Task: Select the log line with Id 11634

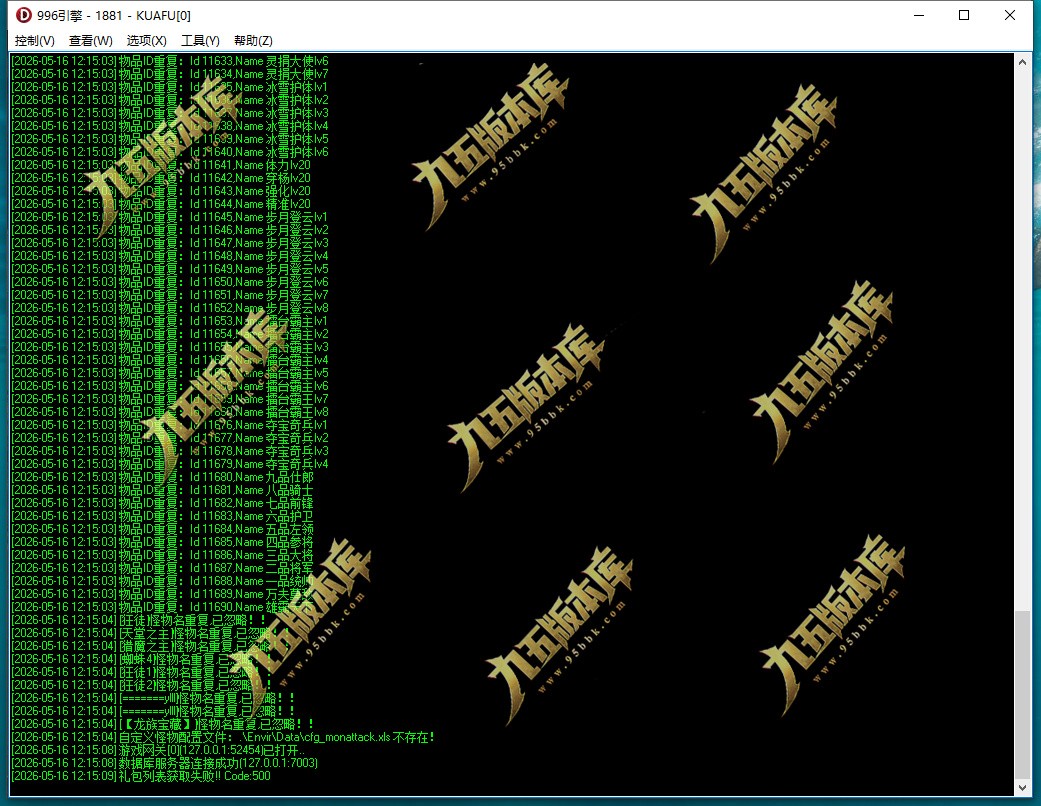Action: click(170, 74)
